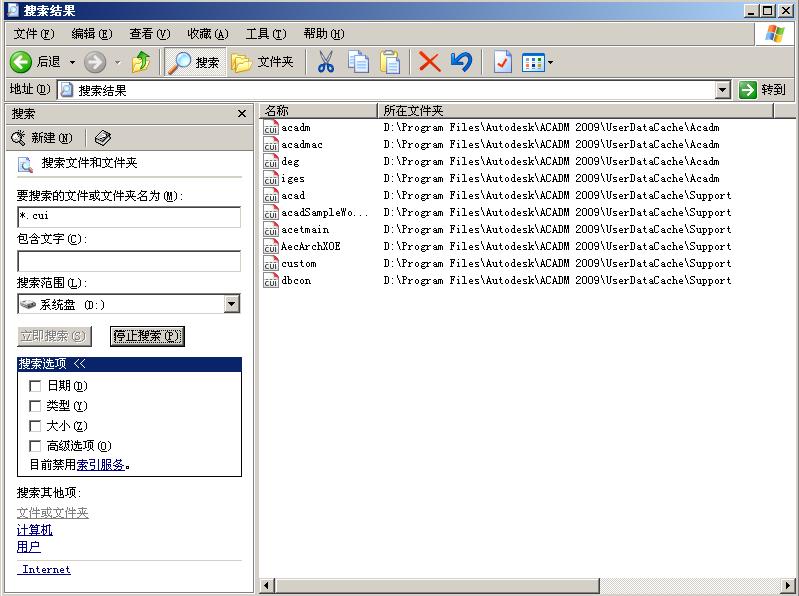799x596 pixels.
Task: Collapse the search options (搜索选项) header
Action: pyautogui.click(x=129, y=364)
